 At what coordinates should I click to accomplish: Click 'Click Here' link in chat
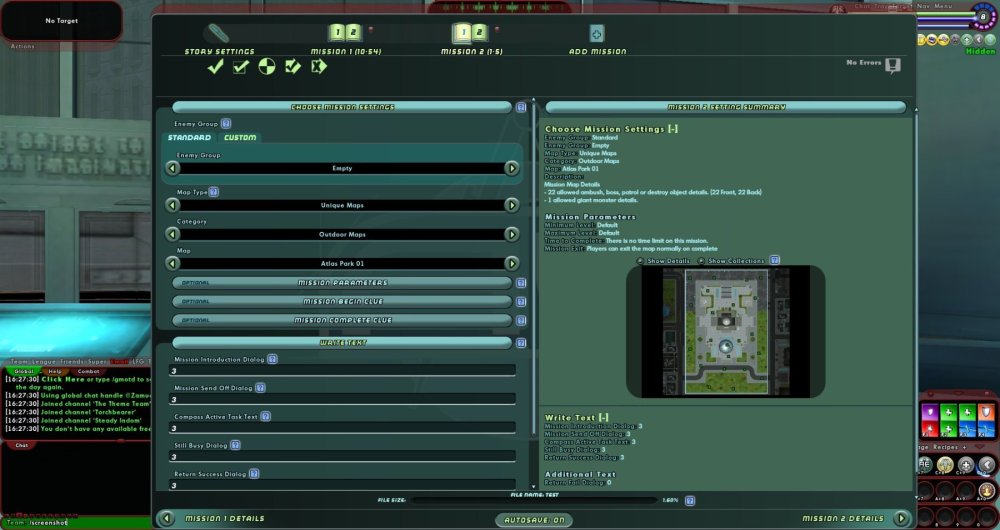tap(62, 379)
